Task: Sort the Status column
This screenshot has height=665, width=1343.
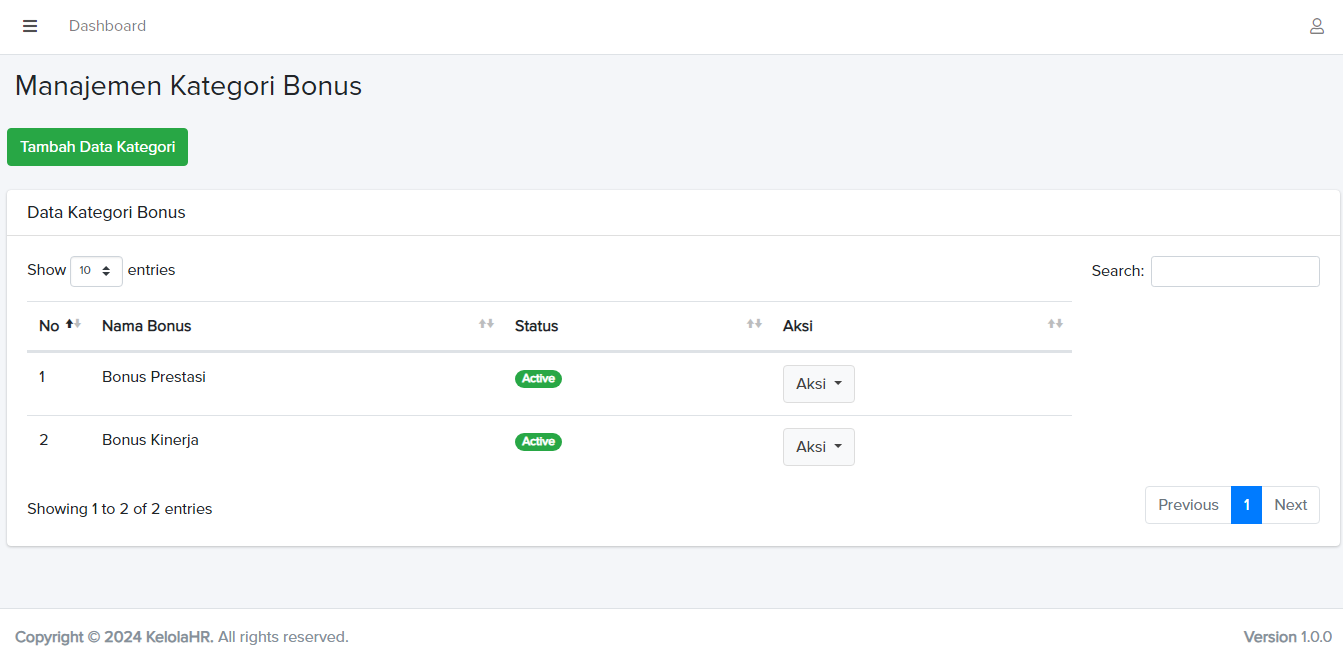Action: [x=754, y=322]
